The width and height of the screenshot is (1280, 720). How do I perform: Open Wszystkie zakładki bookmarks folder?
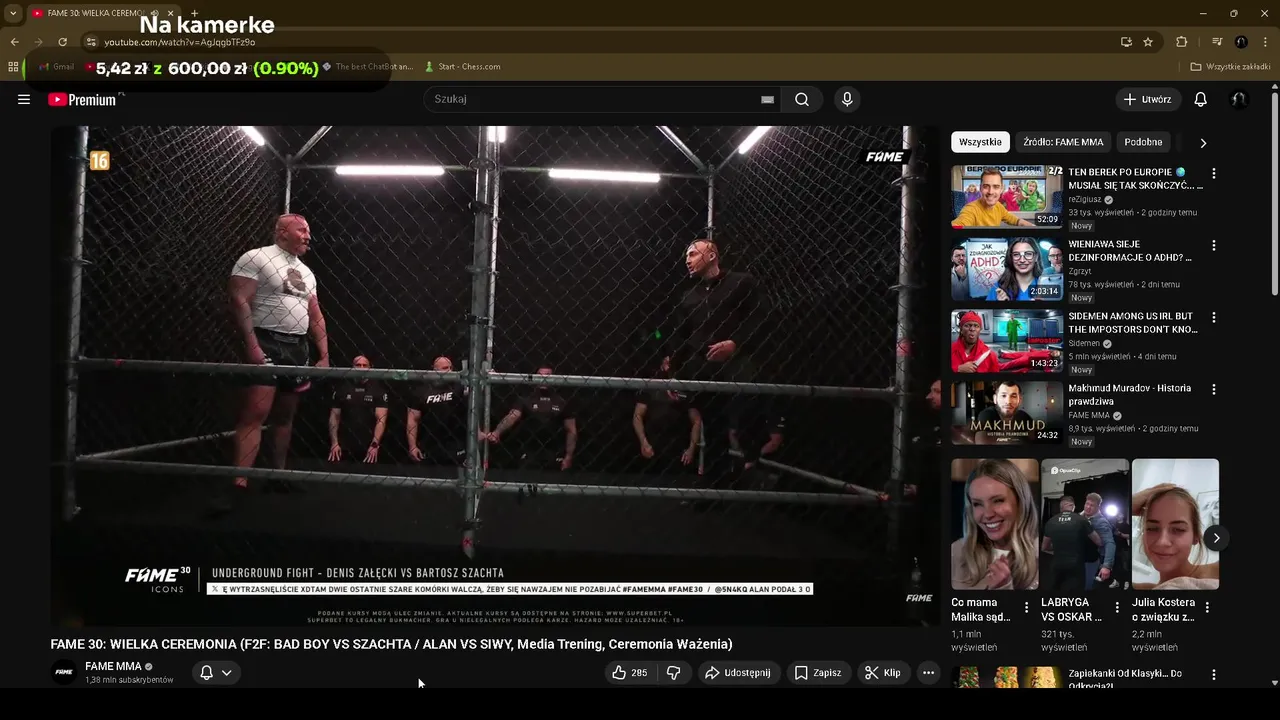coord(1230,67)
